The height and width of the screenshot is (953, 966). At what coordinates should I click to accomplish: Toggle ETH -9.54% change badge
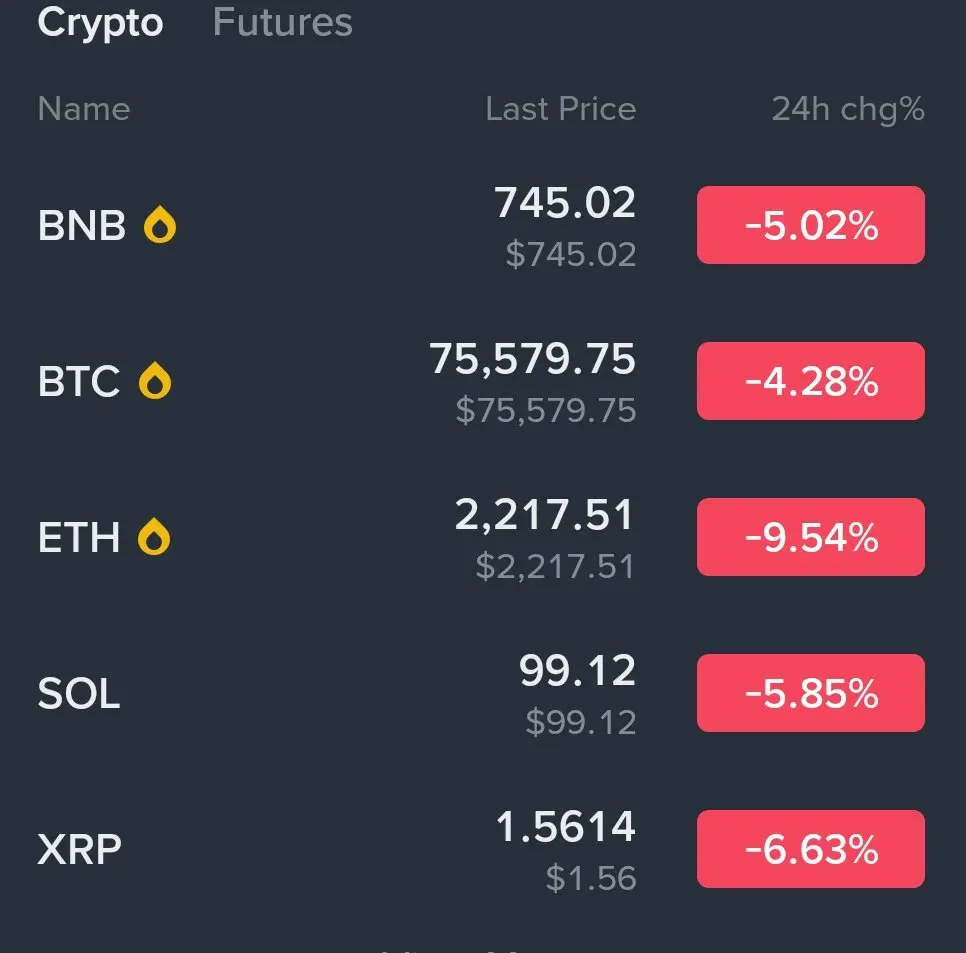[810, 538]
